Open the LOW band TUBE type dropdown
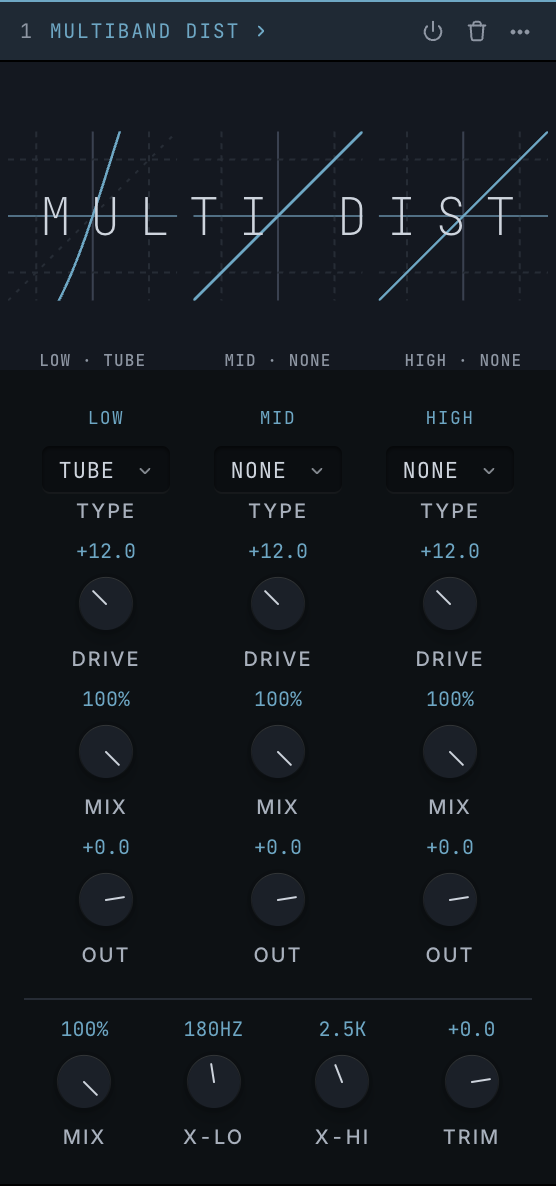The width and height of the screenshot is (556, 1186). click(x=106, y=470)
